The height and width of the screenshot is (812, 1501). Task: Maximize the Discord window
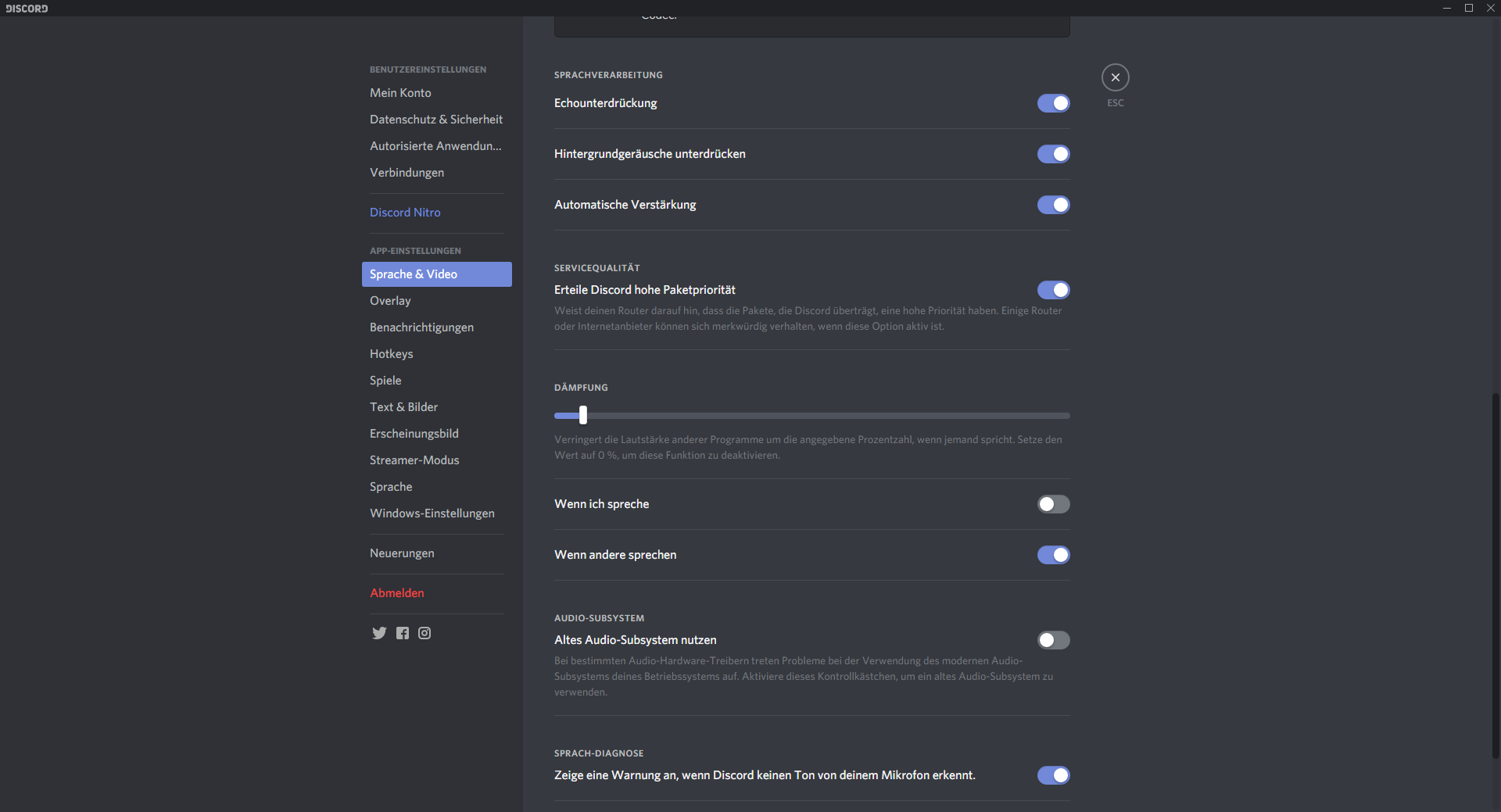pos(1469,8)
